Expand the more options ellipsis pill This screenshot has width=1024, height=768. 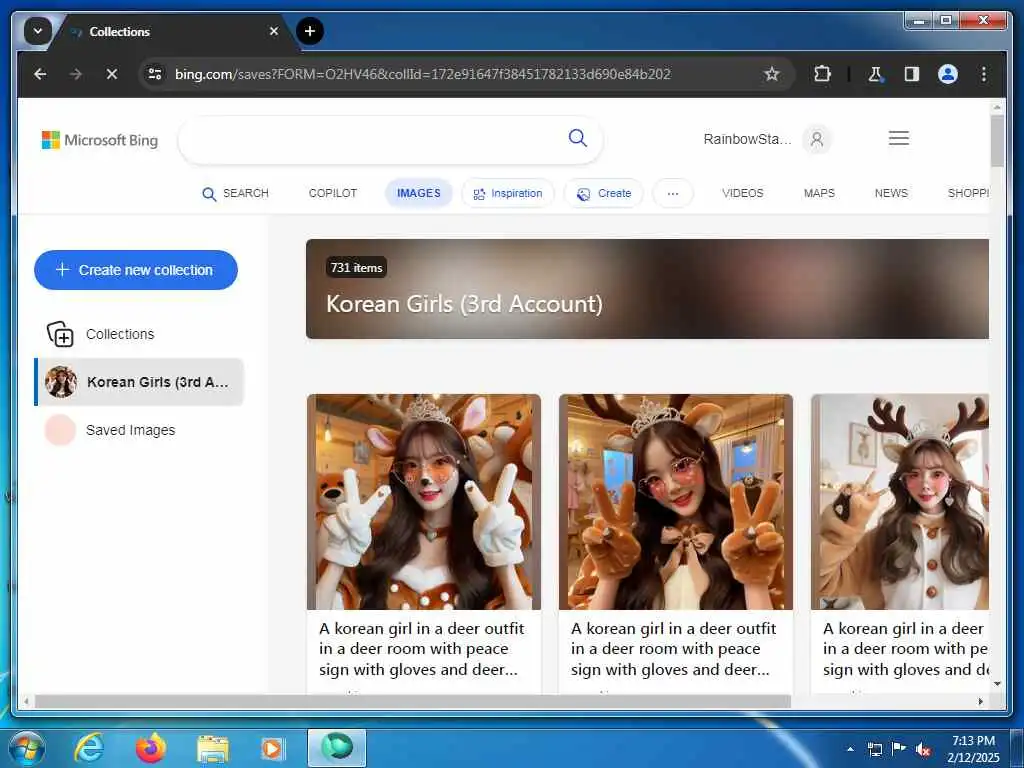click(x=673, y=193)
